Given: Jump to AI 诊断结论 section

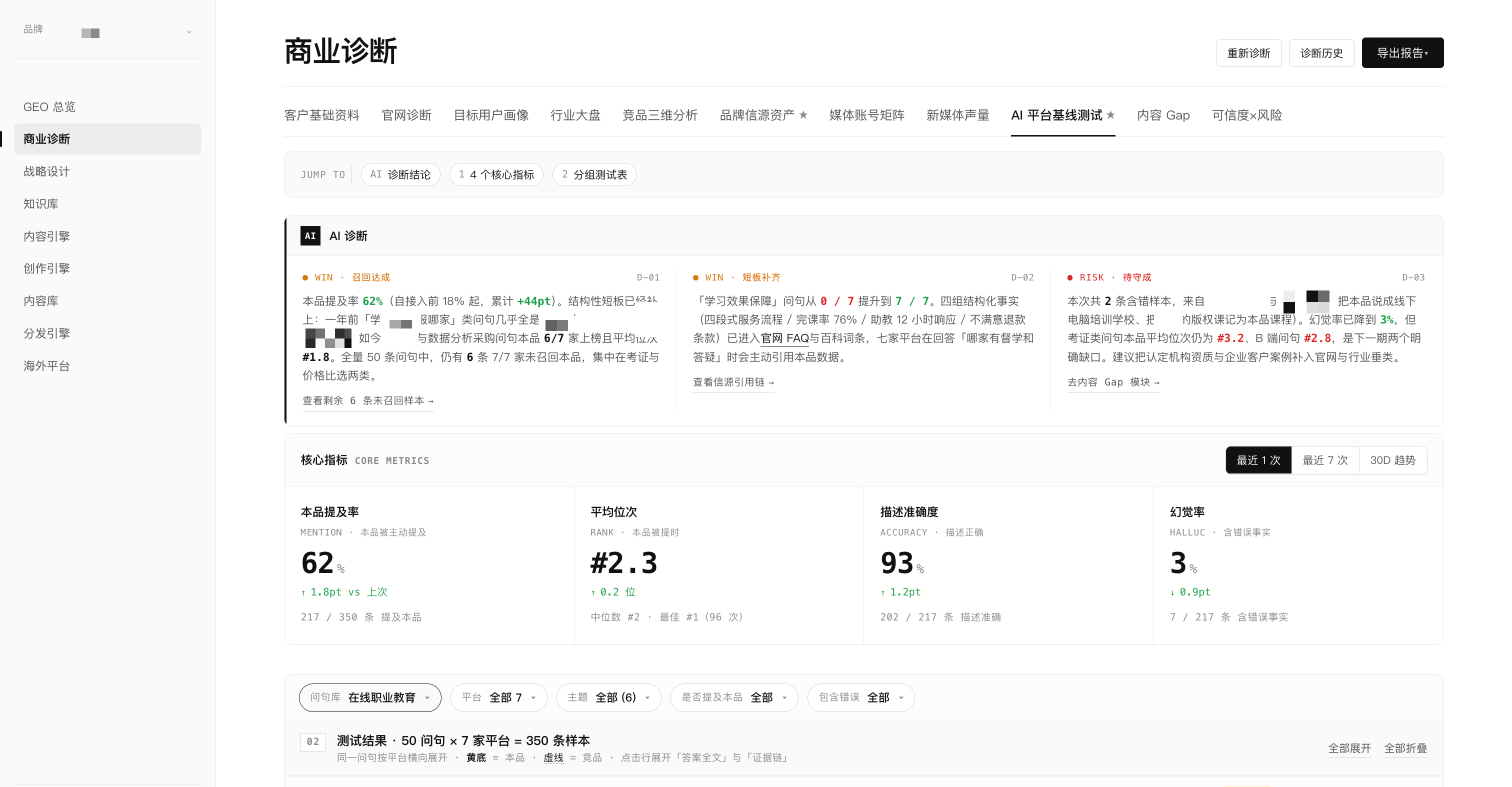Looking at the screenshot, I should (400, 174).
